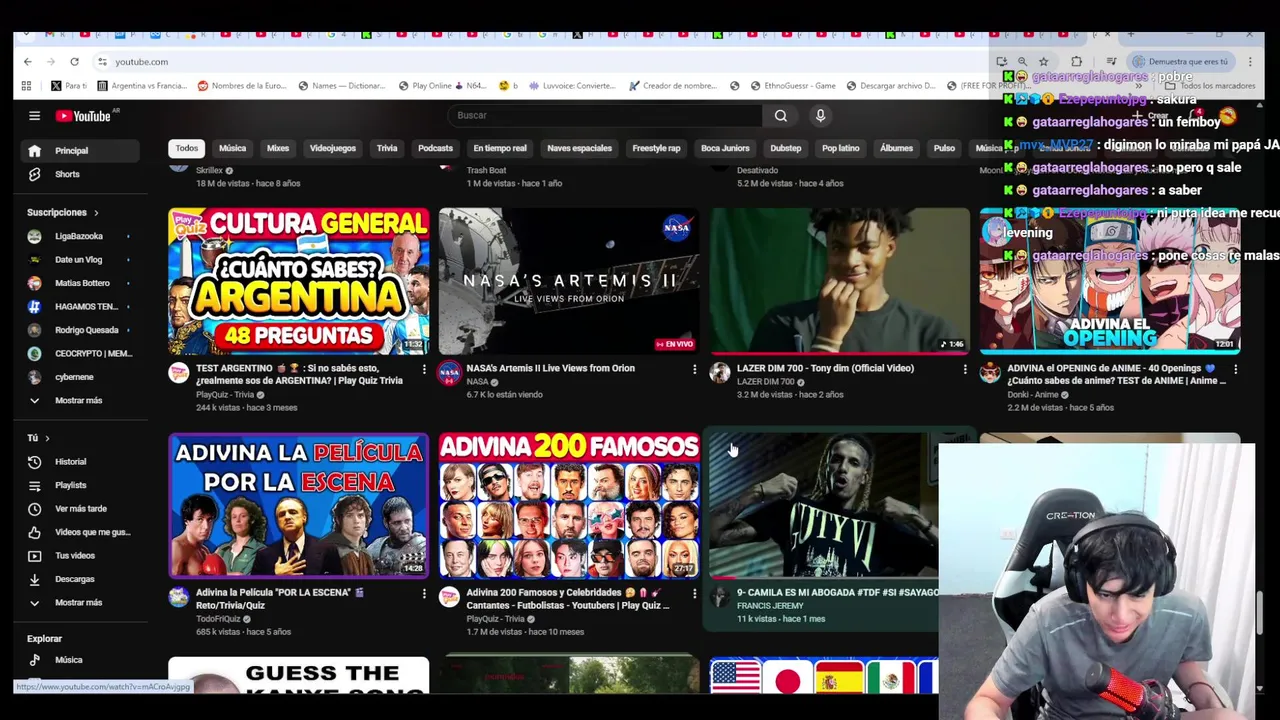Open options for Adivina 200 Famosos video

(x=694, y=594)
